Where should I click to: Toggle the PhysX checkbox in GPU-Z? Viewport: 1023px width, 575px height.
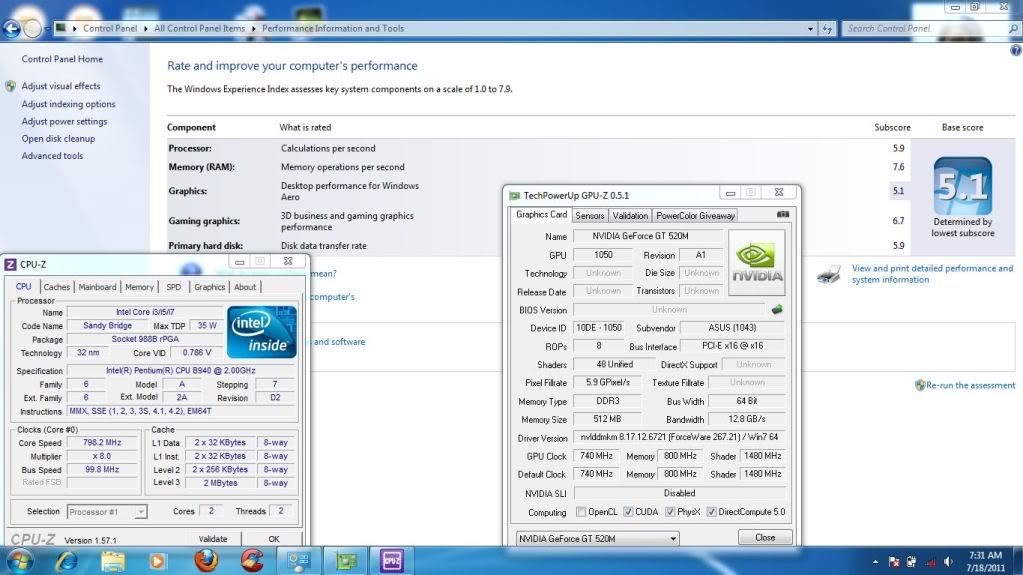[x=670, y=512]
